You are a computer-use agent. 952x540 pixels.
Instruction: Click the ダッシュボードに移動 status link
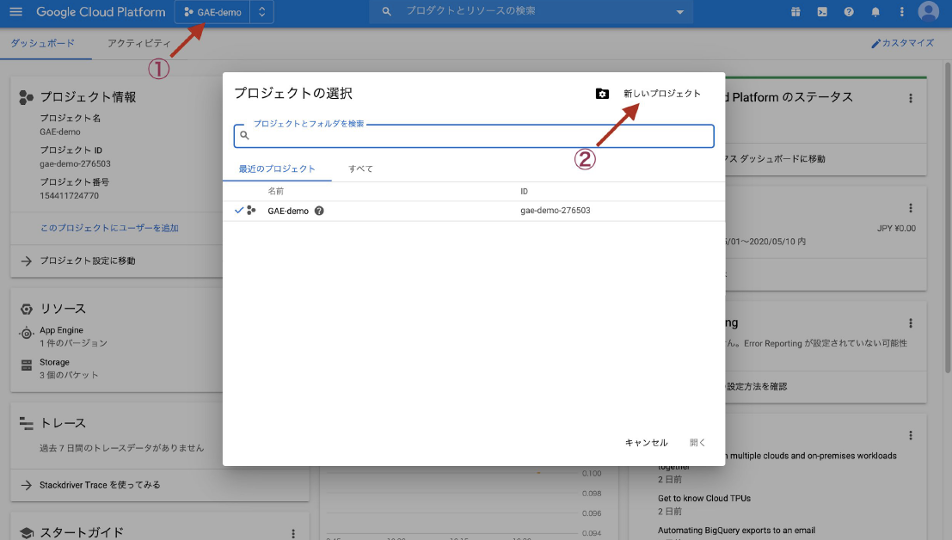coord(775,159)
